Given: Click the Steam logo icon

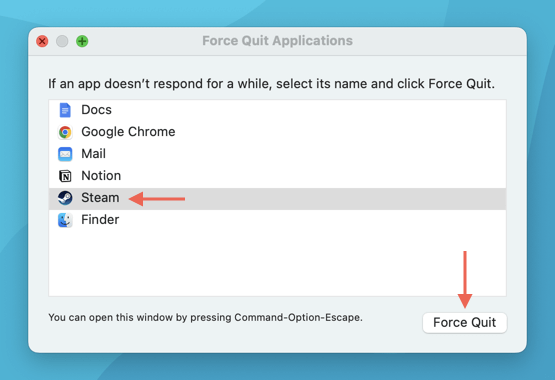Looking at the screenshot, I should (x=65, y=198).
